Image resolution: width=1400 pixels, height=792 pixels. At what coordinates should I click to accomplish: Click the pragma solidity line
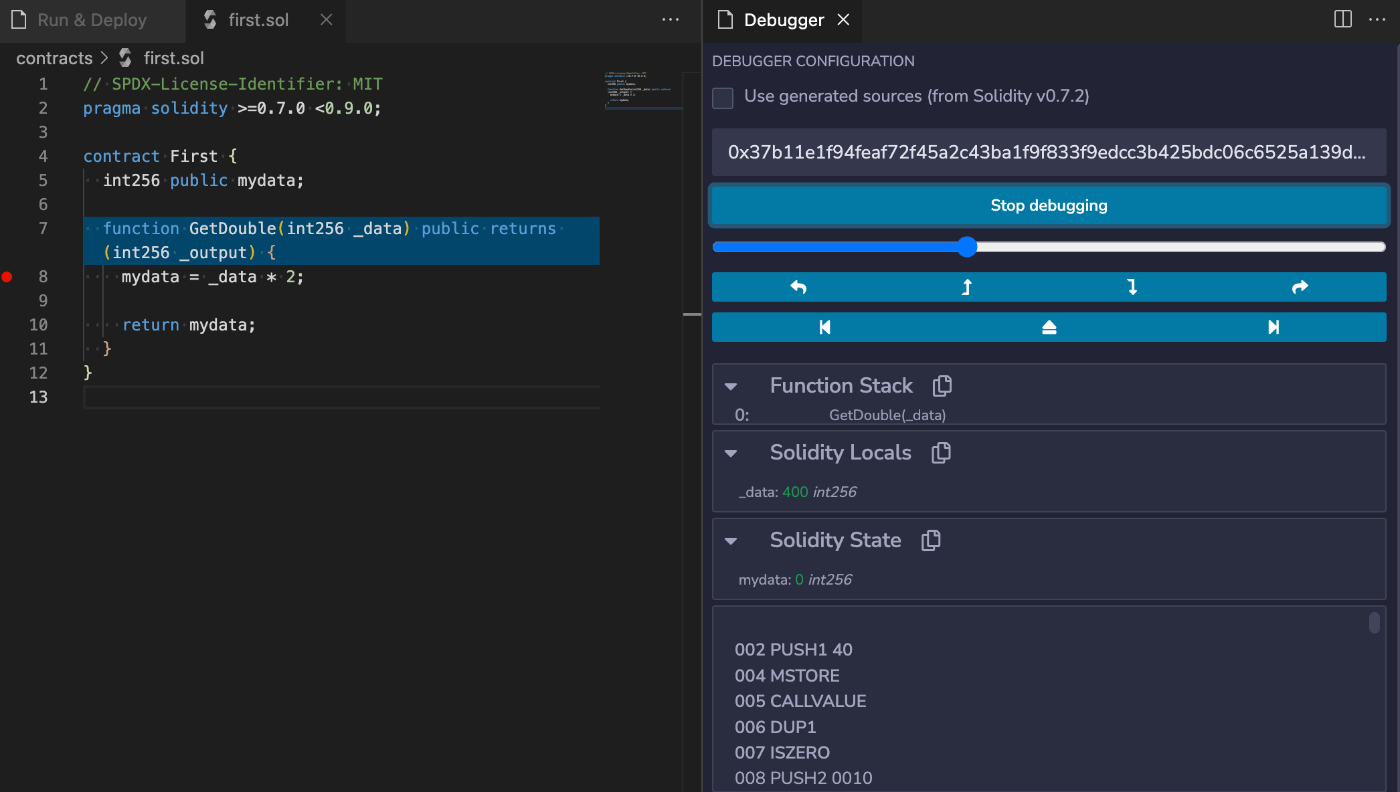(232, 108)
